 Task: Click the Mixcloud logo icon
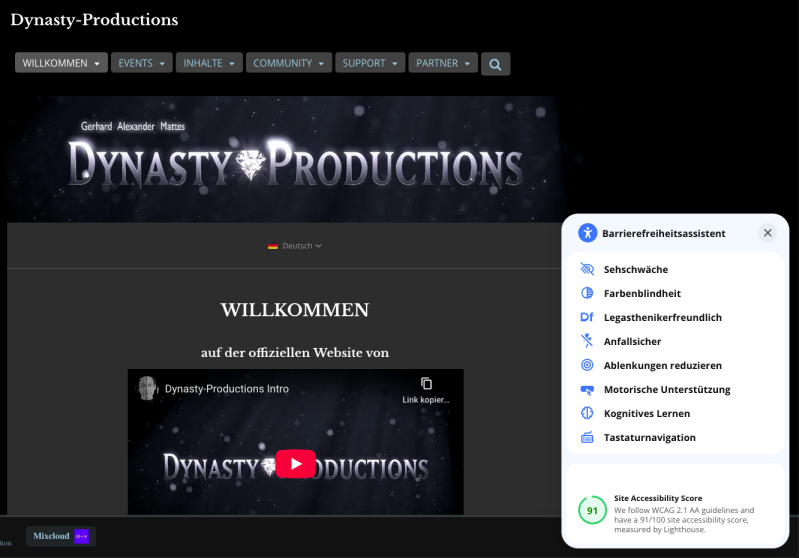pyautogui.click(x=82, y=536)
